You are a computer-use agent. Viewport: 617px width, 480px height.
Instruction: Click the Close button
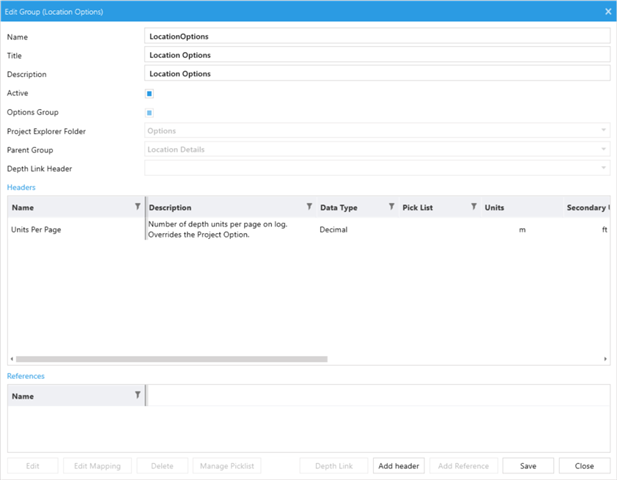584,466
